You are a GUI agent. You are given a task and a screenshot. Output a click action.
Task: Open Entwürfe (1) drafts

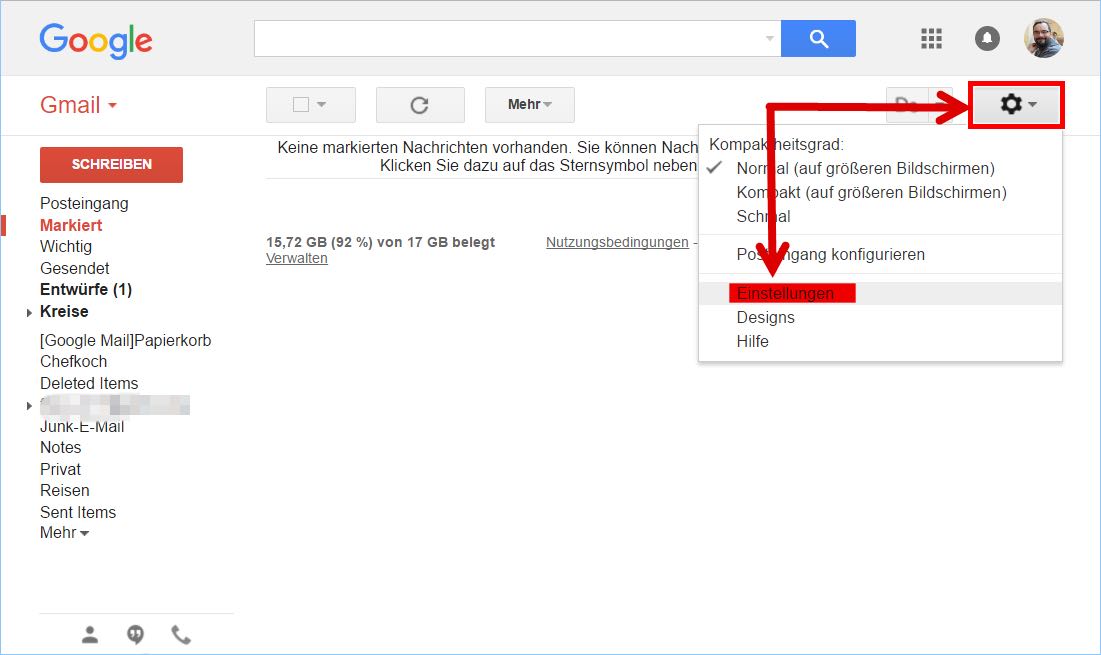86,290
